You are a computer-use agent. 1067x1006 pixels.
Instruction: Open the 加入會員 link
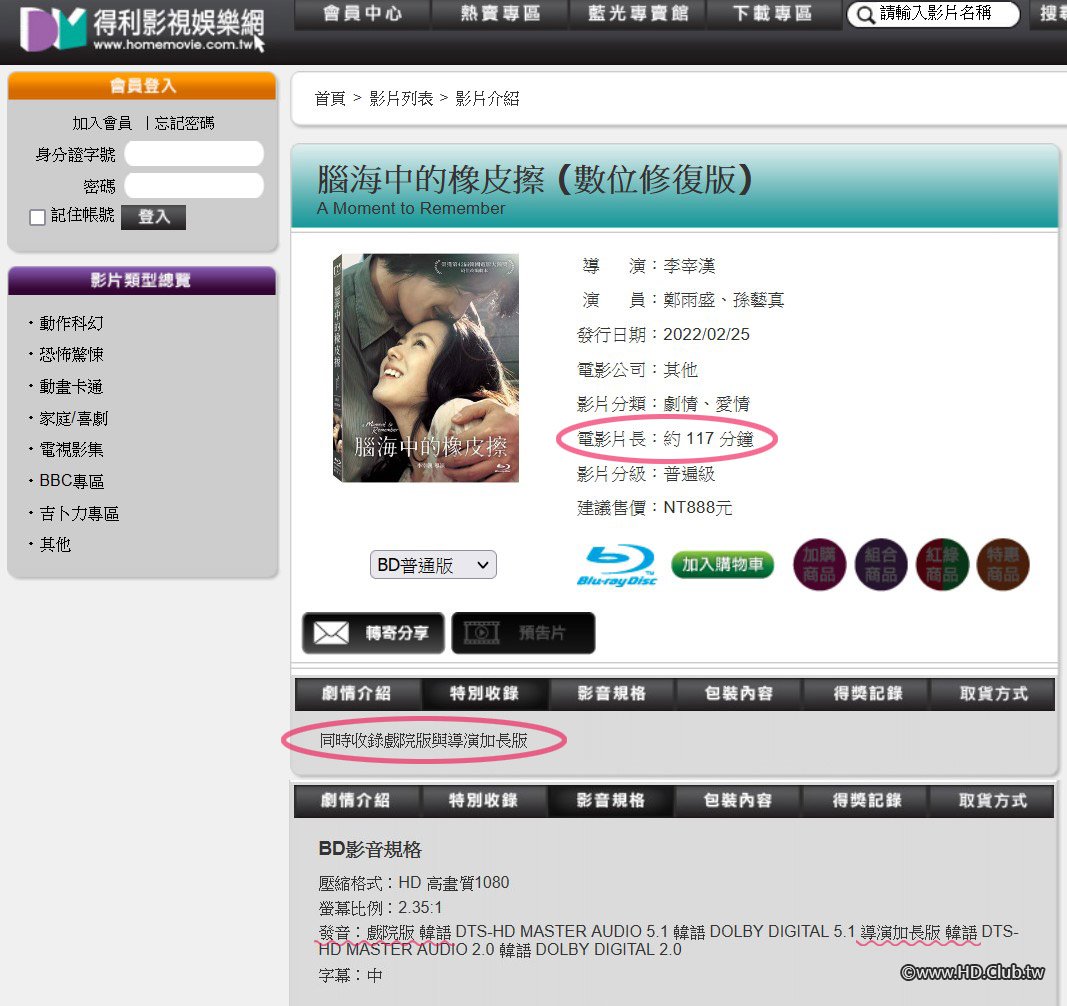click(x=102, y=123)
